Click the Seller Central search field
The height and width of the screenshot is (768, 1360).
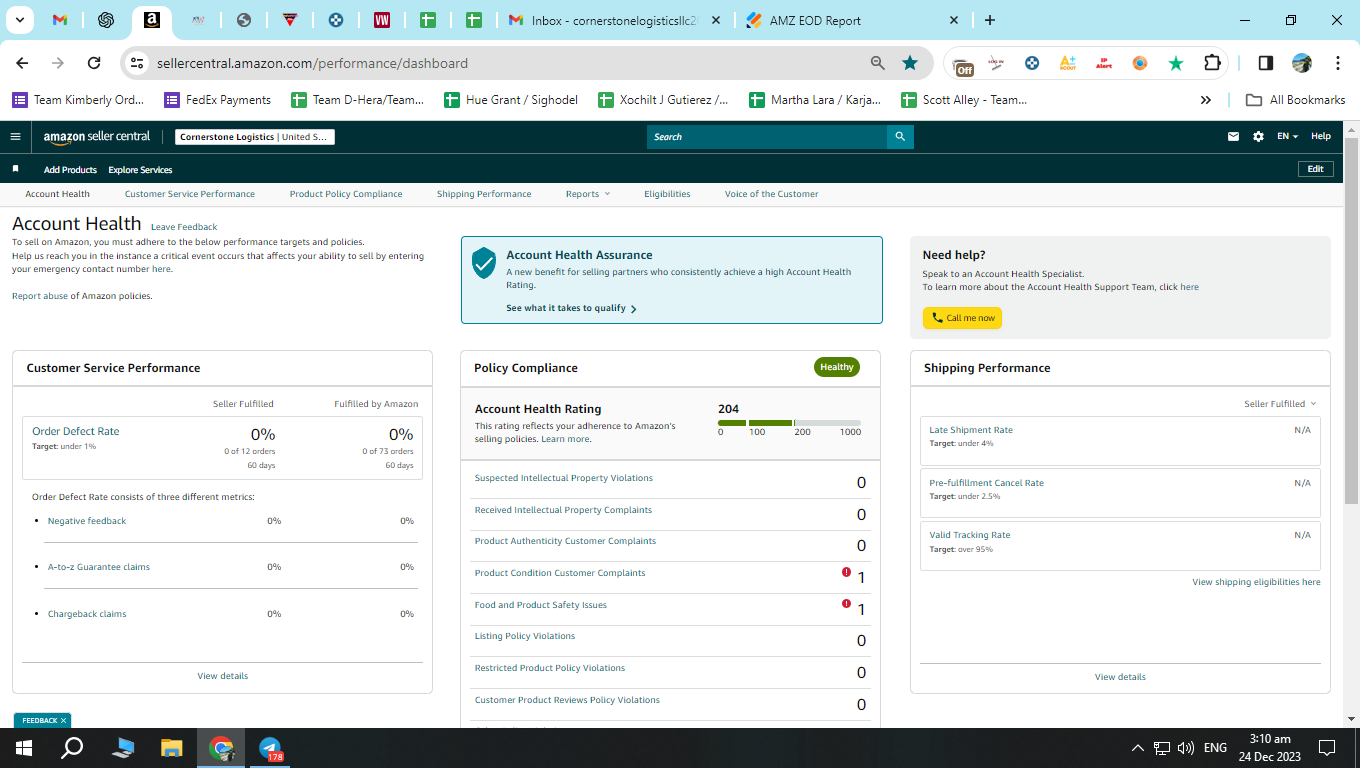pyautogui.click(x=767, y=137)
